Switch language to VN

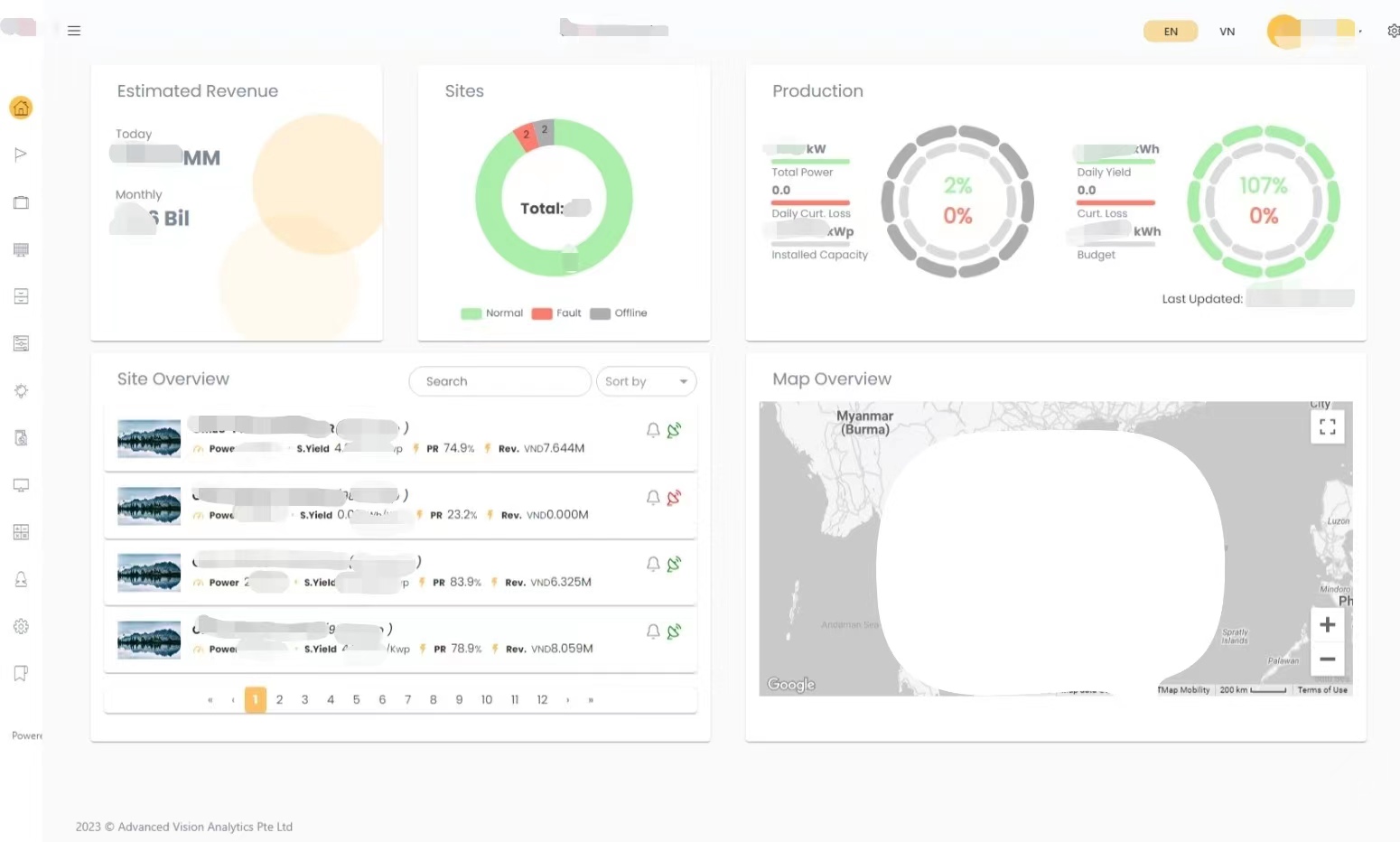pos(1227,32)
